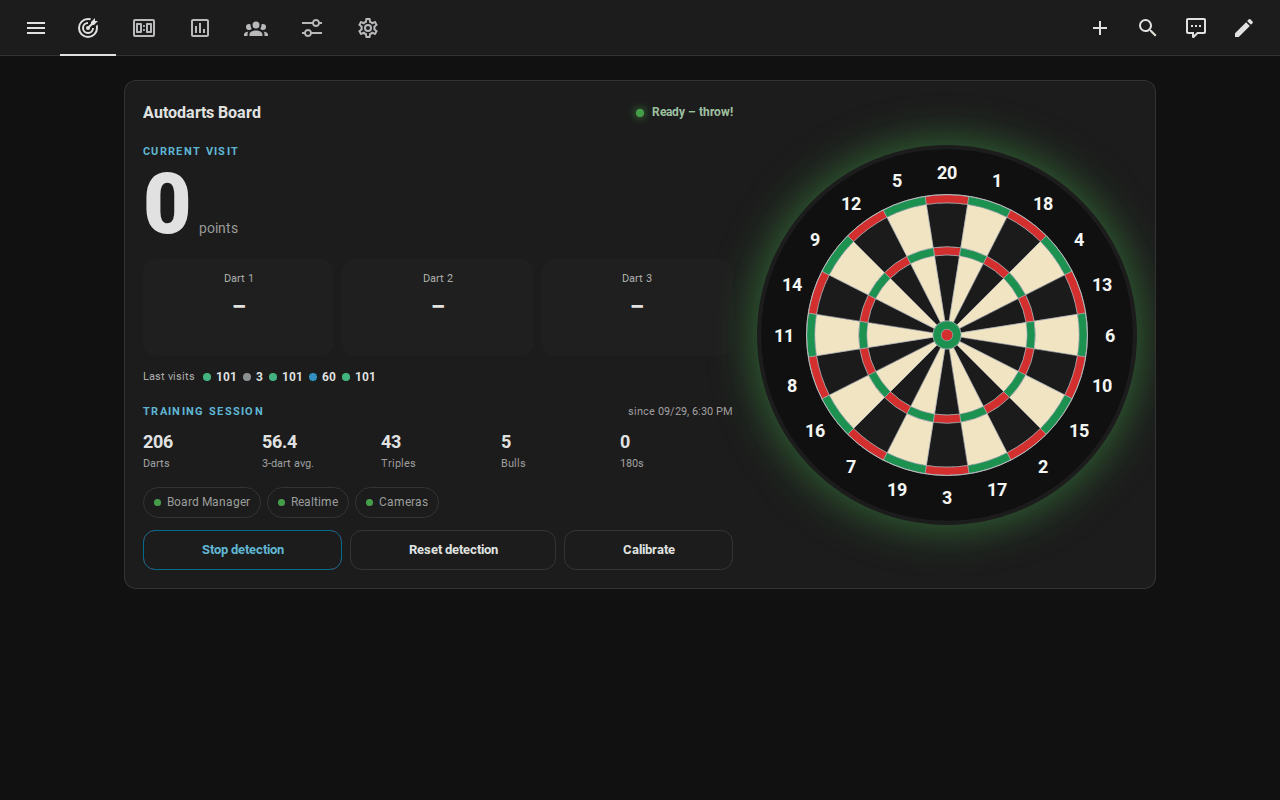The width and height of the screenshot is (1280, 800).
Task: Click the number 11 on dartboard
Action: point(784,336)
